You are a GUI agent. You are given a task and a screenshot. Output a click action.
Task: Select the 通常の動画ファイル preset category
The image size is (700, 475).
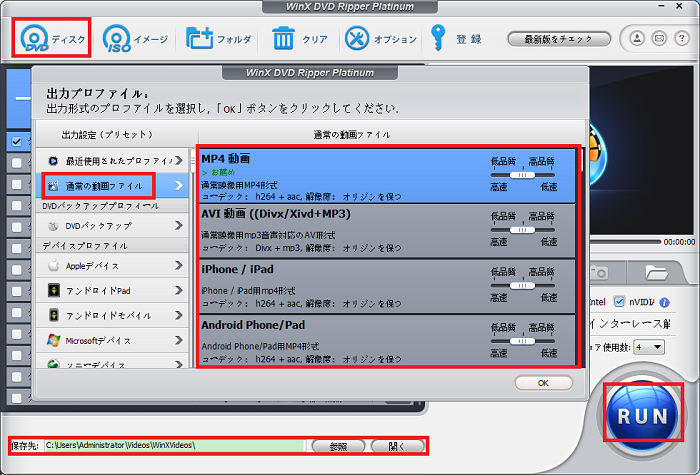[112, 186]
